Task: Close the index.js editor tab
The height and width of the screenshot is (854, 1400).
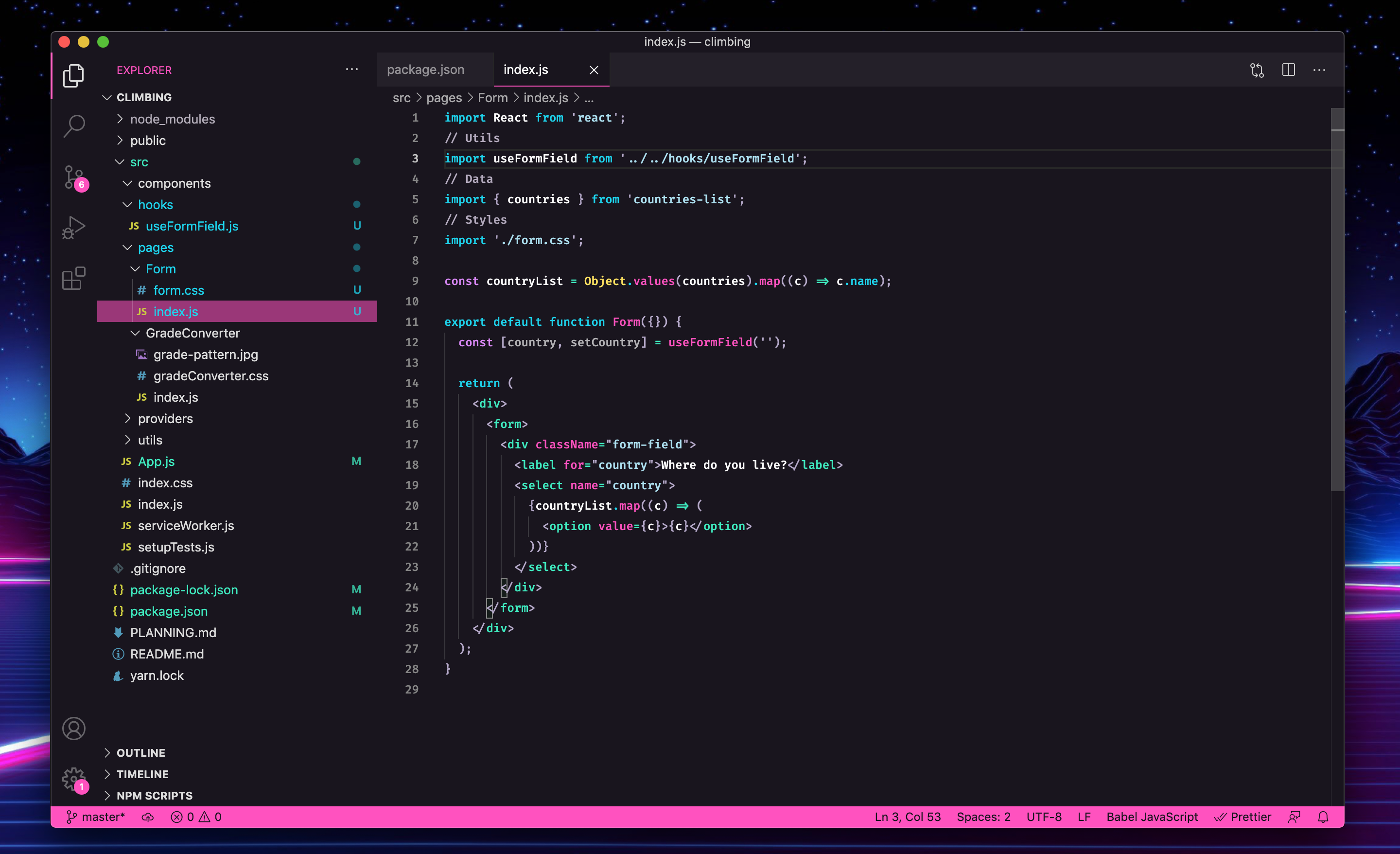Action: point(594,70)
